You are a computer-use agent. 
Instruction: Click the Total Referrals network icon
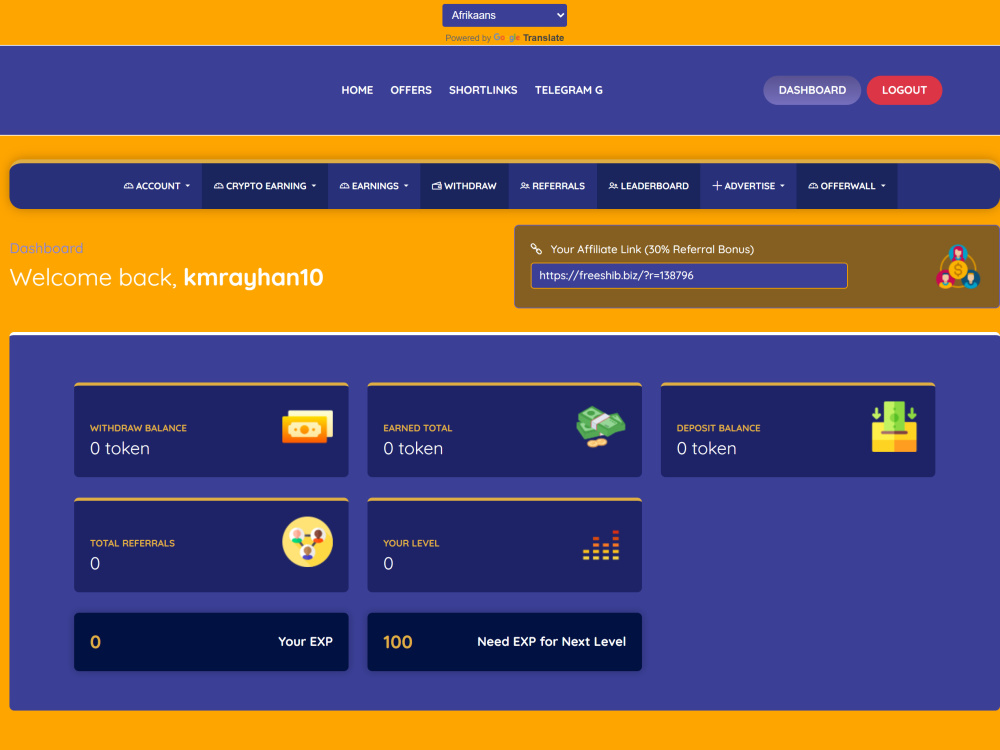[x=307, y=542]
